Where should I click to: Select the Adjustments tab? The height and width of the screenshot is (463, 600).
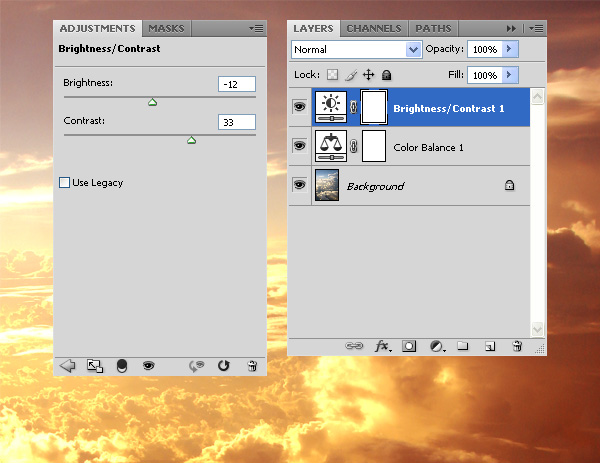(98, 28)
